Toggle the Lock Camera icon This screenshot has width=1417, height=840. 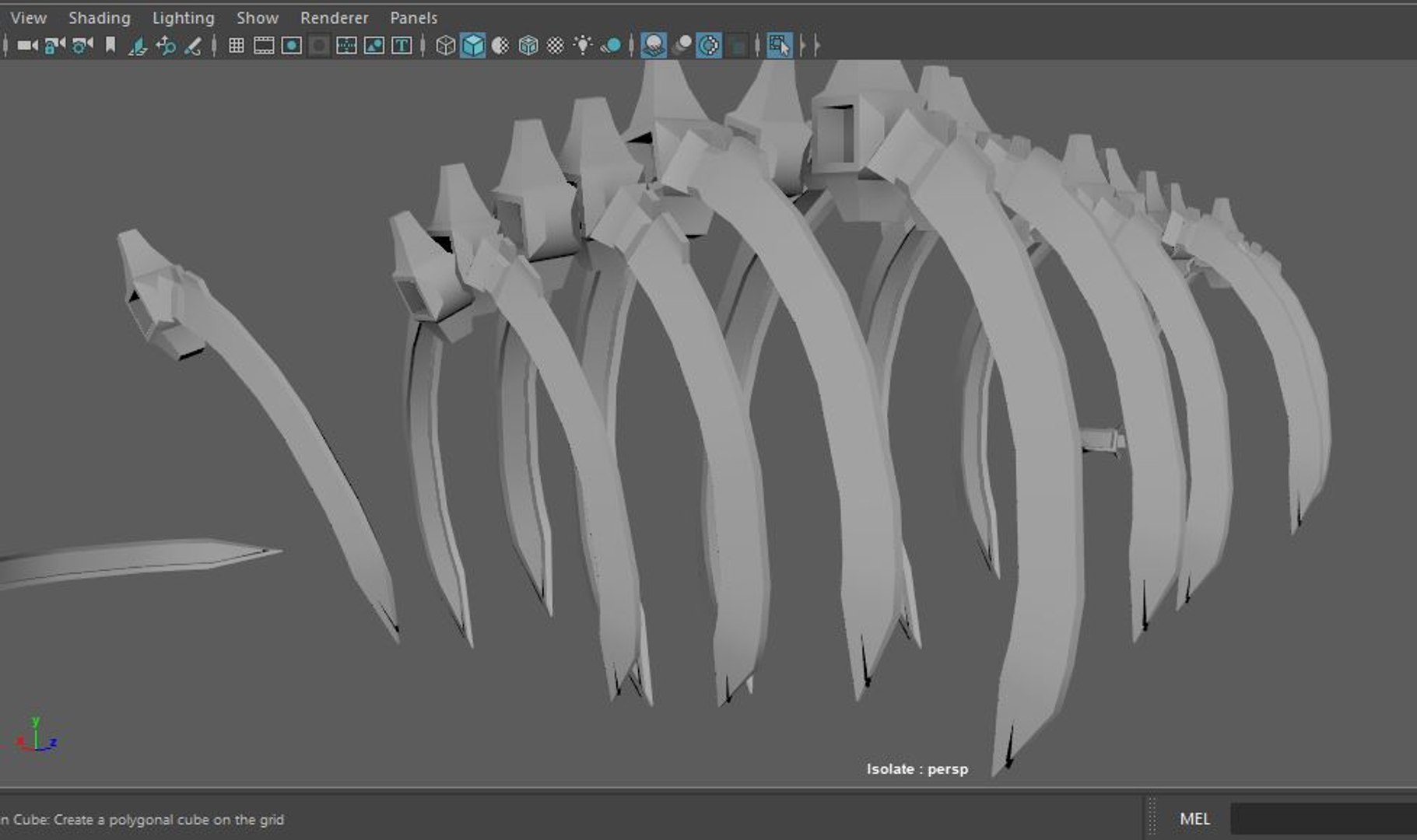click(x=54, y=46)
